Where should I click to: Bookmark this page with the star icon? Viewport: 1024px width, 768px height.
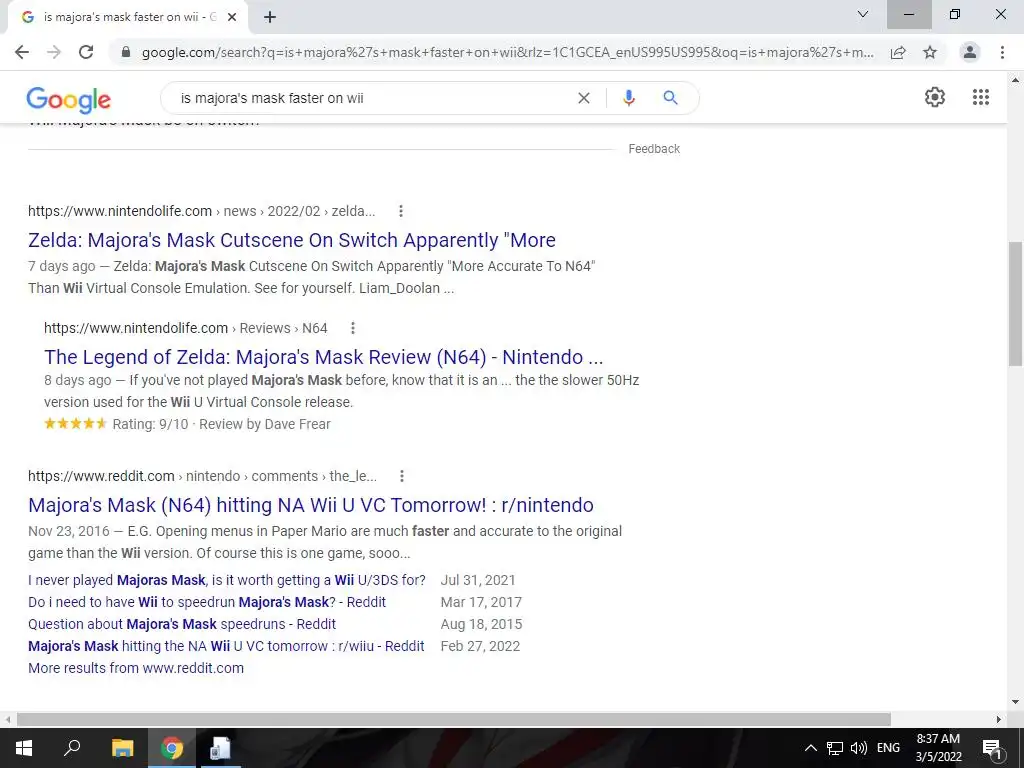(930, 52)
